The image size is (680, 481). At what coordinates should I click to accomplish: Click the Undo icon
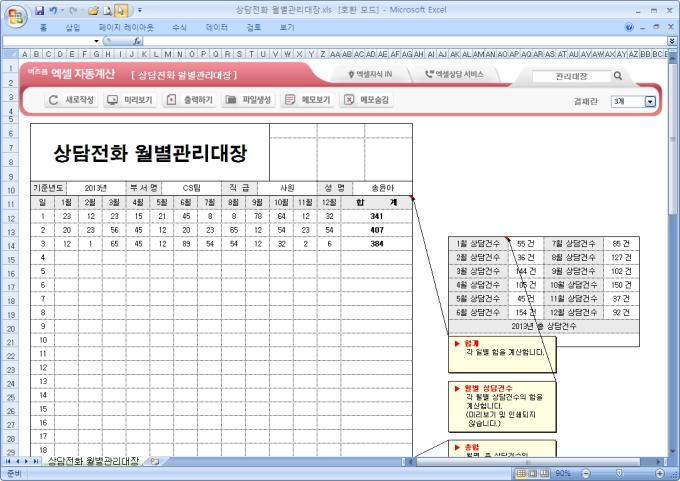pos(53,10)
